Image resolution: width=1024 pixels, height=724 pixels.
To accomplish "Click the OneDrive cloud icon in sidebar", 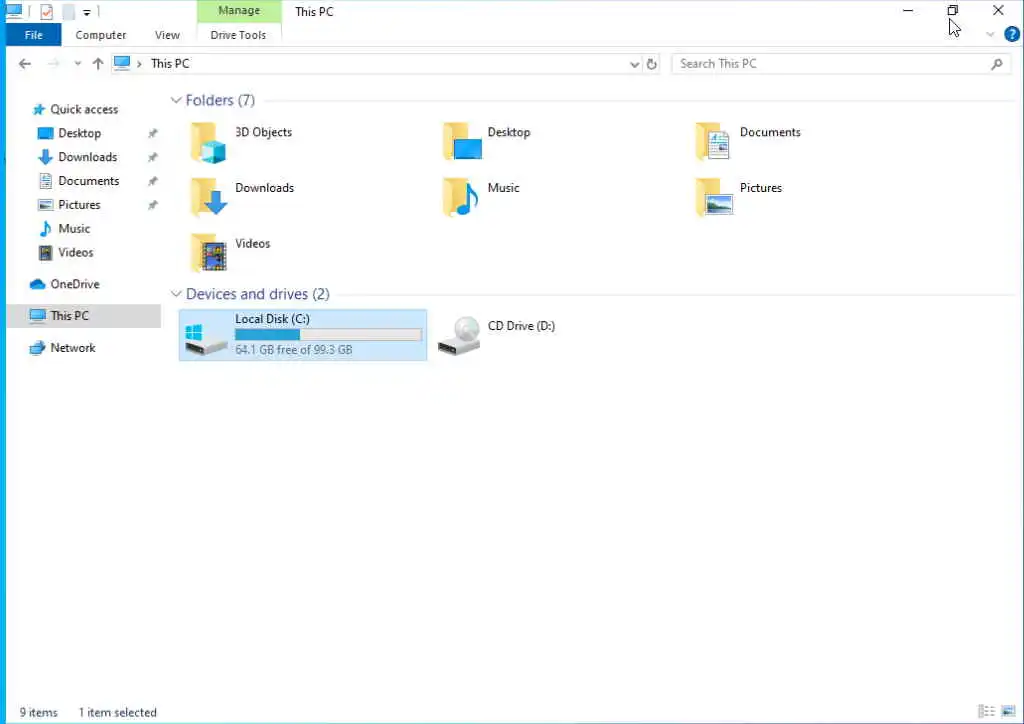I will (x=38, y=284).
